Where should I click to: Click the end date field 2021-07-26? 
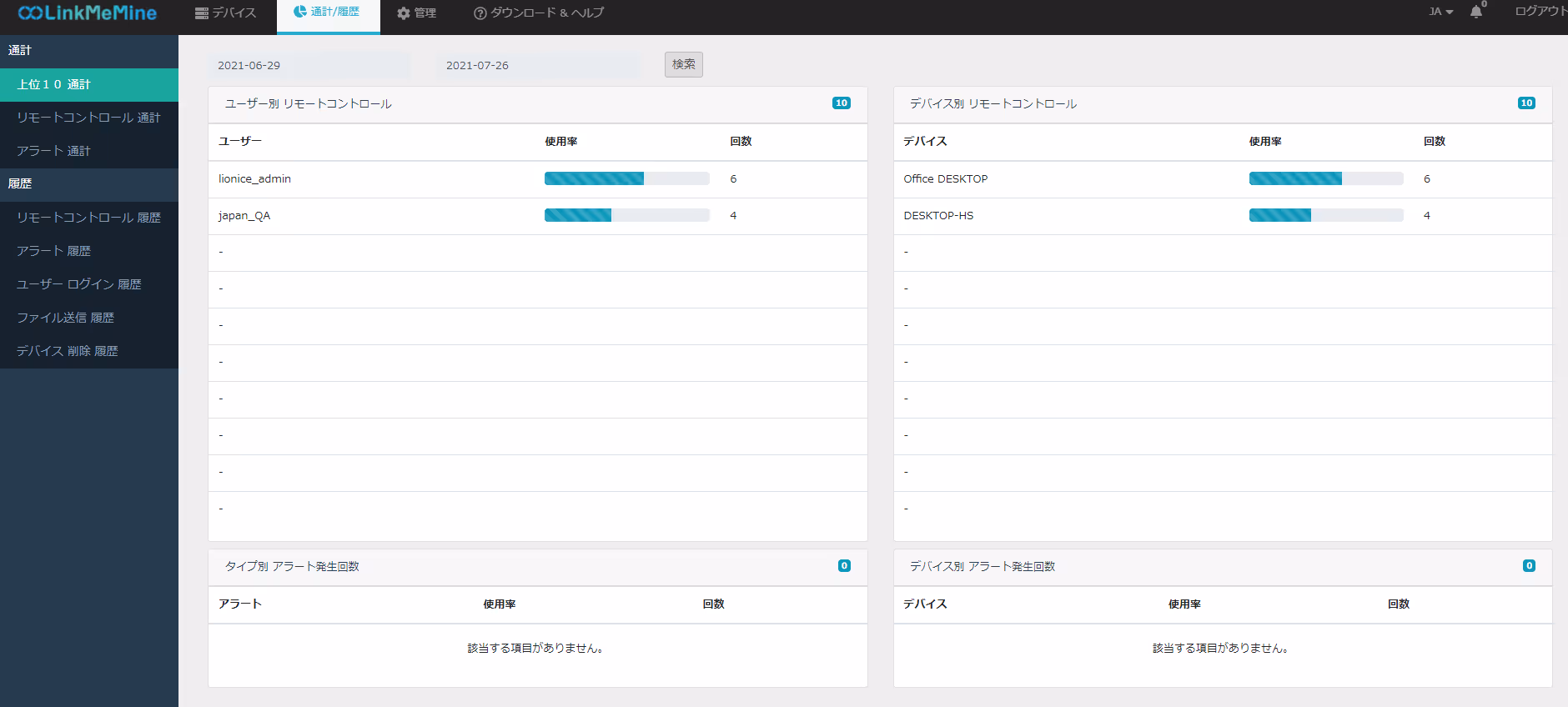coord(537,65)
